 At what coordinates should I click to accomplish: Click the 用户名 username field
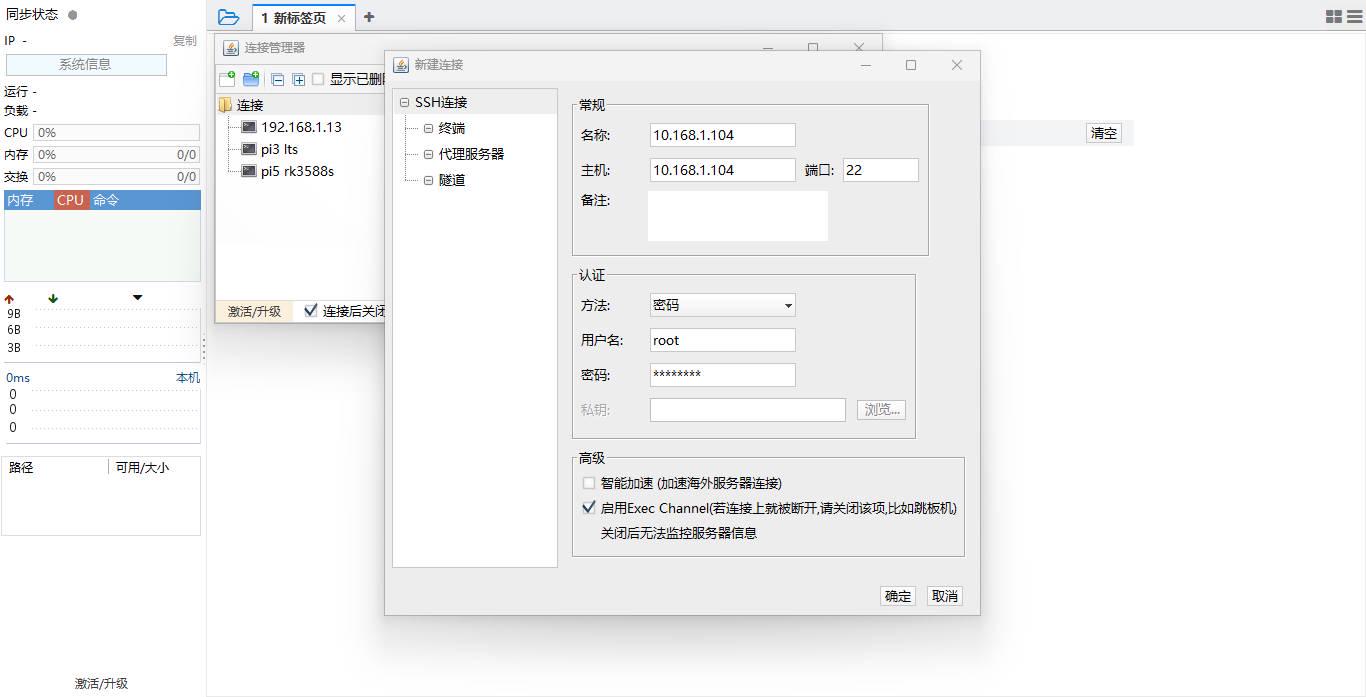tap(722, 340)
